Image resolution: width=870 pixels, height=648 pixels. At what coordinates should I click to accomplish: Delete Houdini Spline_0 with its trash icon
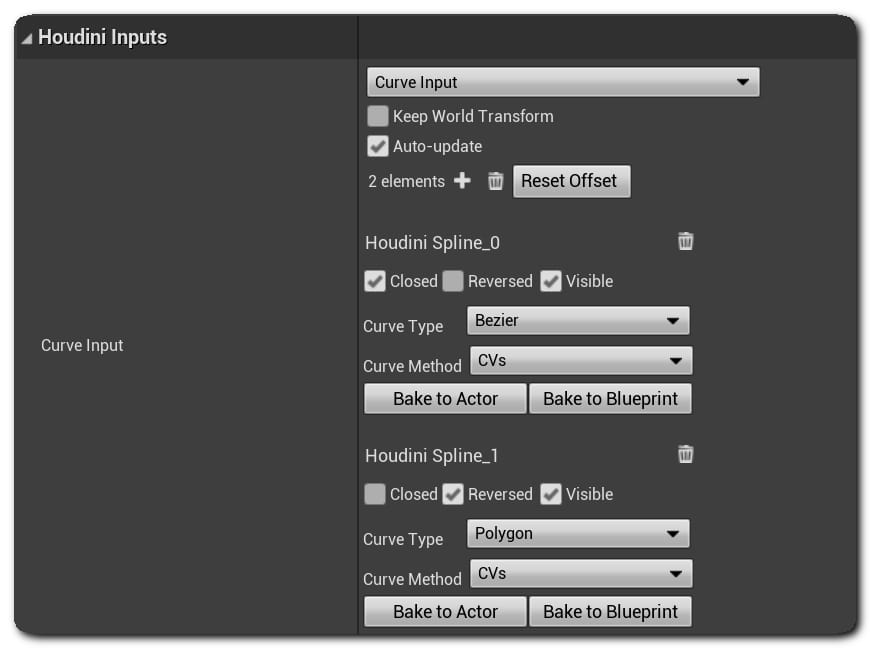[x=685, y=241]
